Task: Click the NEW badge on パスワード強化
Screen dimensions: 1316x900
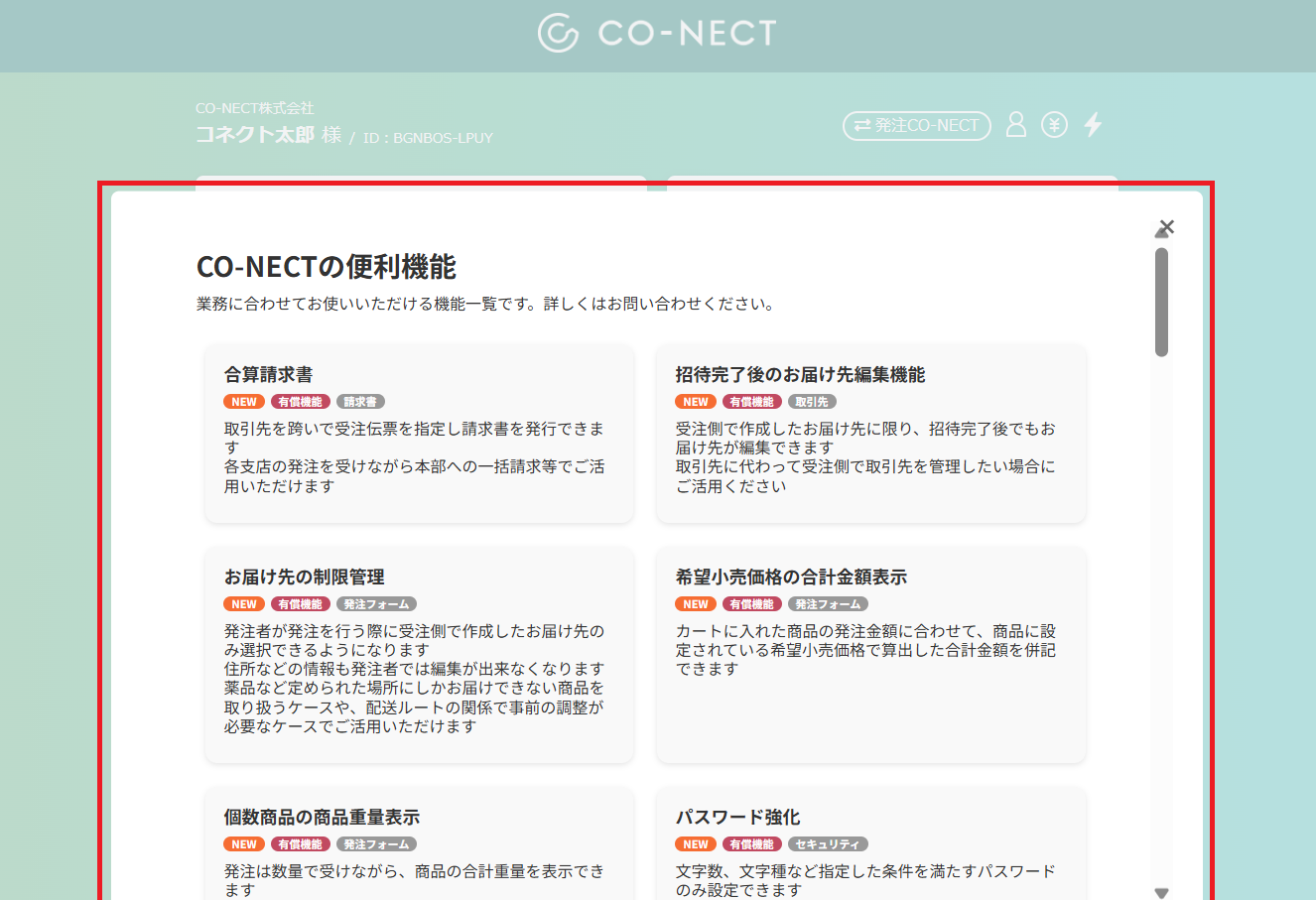Action: click(x=696, y=844)
